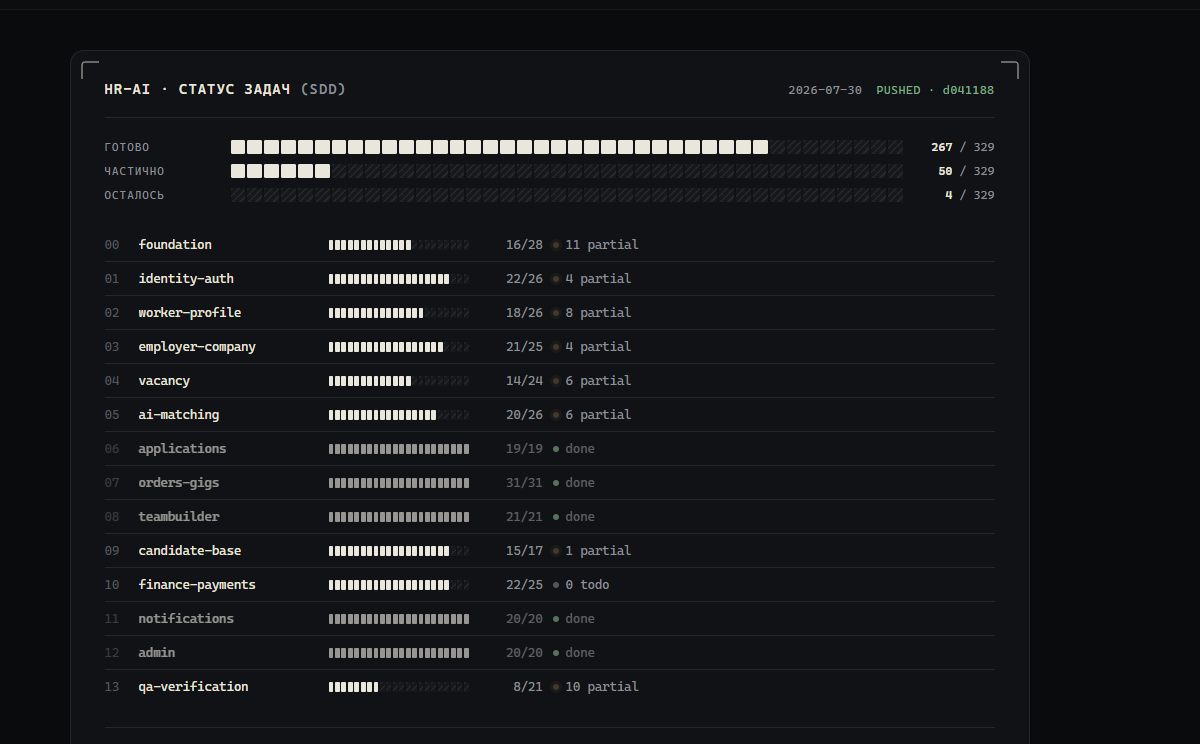Click the row number 13
Viewport: 1200px width, 744px height.
(112, 687)
